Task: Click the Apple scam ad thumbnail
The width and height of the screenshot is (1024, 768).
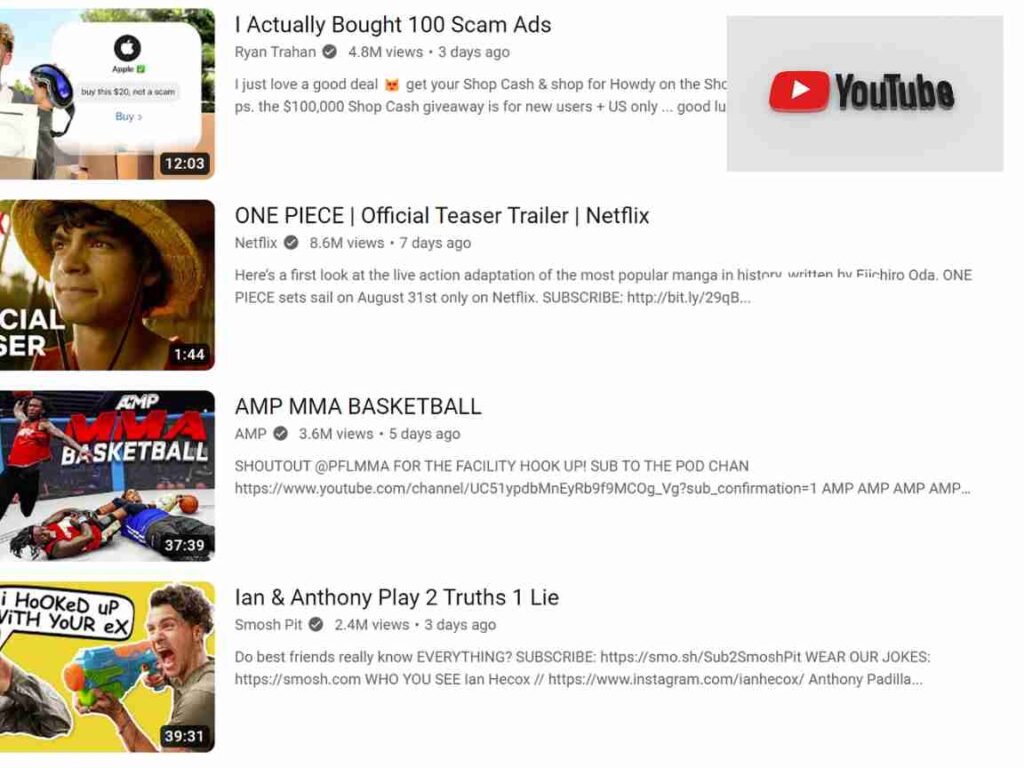Action: 107,93
